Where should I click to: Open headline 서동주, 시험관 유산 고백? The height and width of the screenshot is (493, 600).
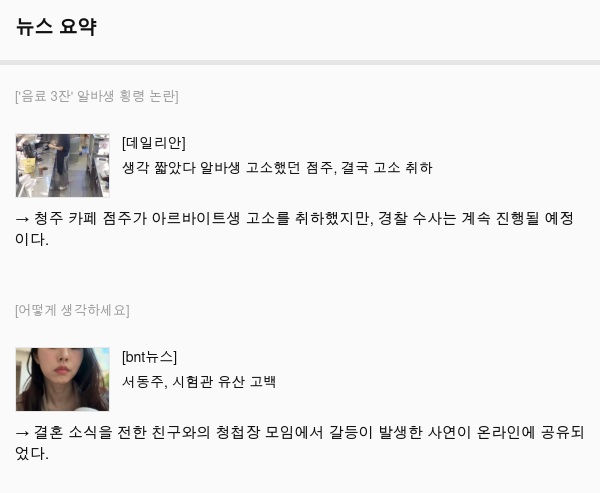pyautogui.click(x=199, y=382)
